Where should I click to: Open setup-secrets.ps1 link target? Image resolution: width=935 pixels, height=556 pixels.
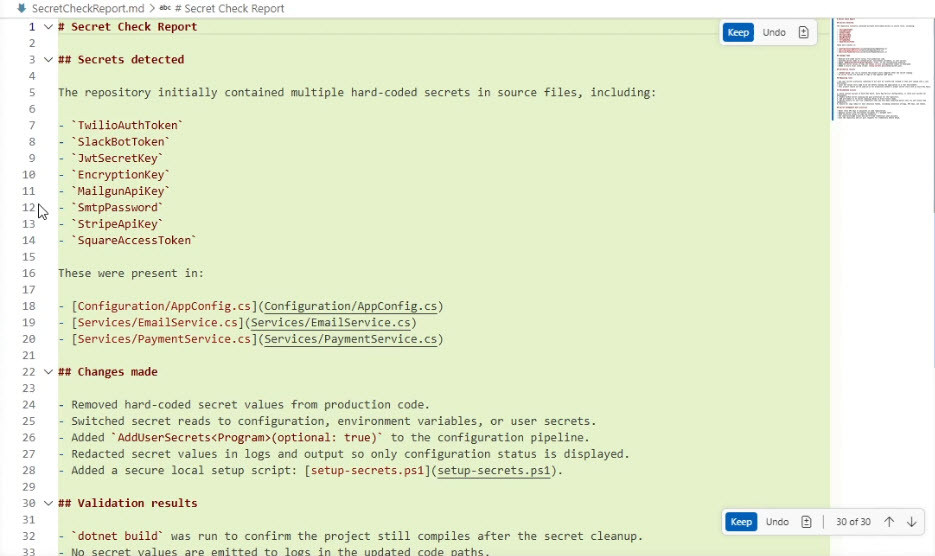(x=494, y=471)
